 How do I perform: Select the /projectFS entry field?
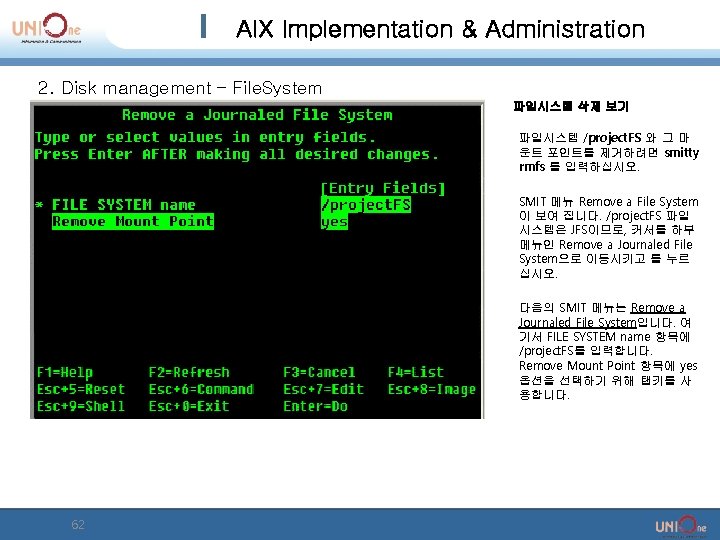(366, 205)
